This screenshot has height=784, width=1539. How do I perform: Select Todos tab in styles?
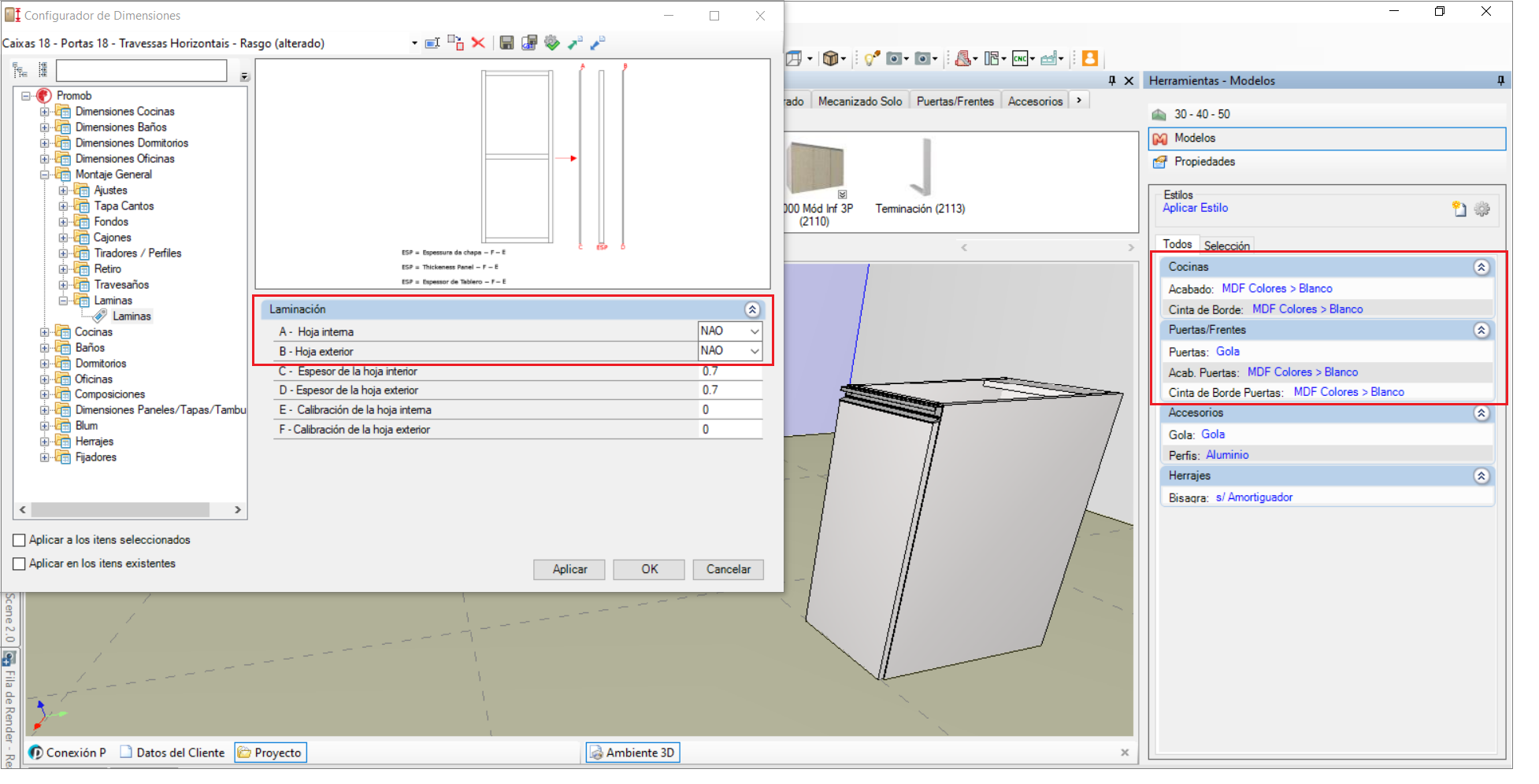coord(1177,244)
